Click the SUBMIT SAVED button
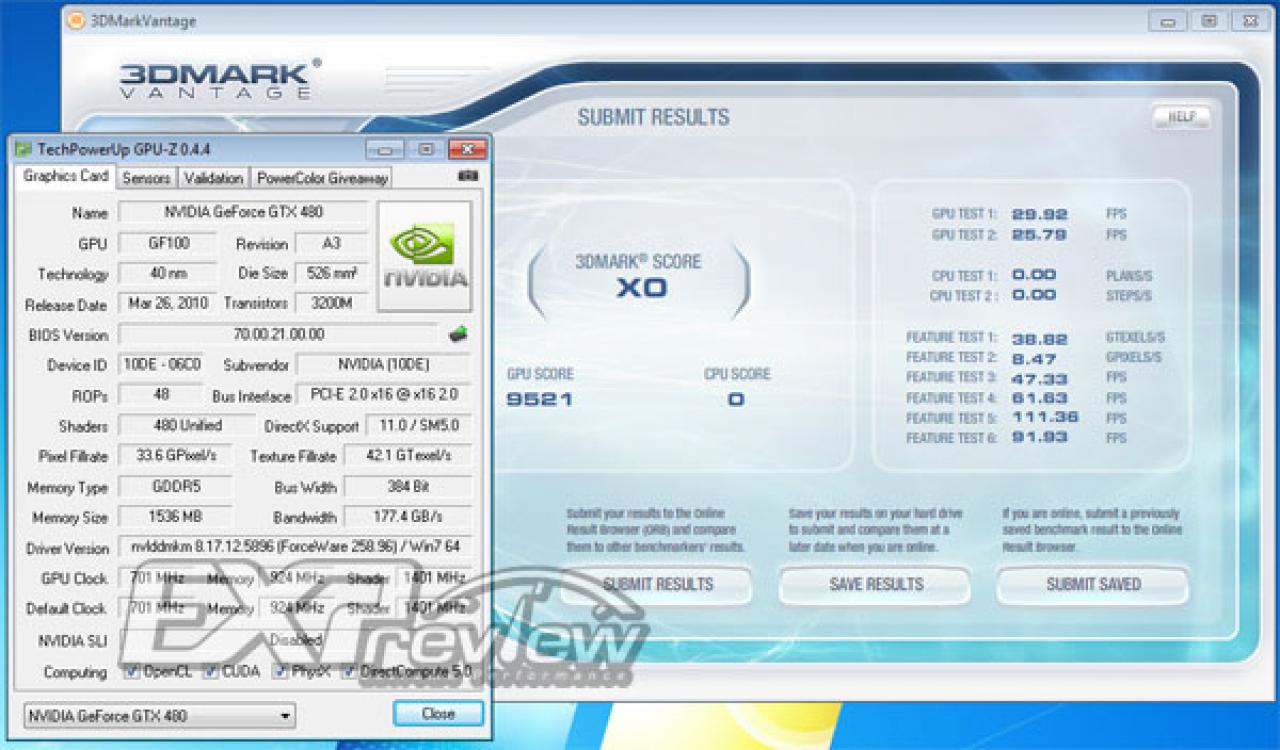This screenshot has width=1280, height=750. tap(1093, 585)
